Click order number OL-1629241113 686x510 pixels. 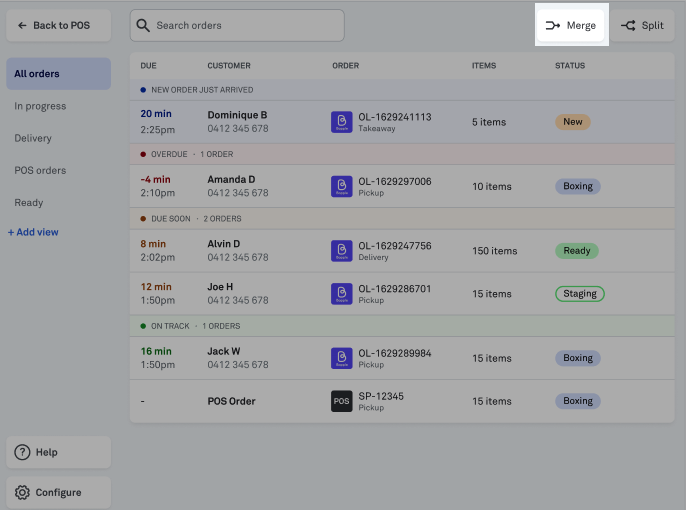point(395,117)
